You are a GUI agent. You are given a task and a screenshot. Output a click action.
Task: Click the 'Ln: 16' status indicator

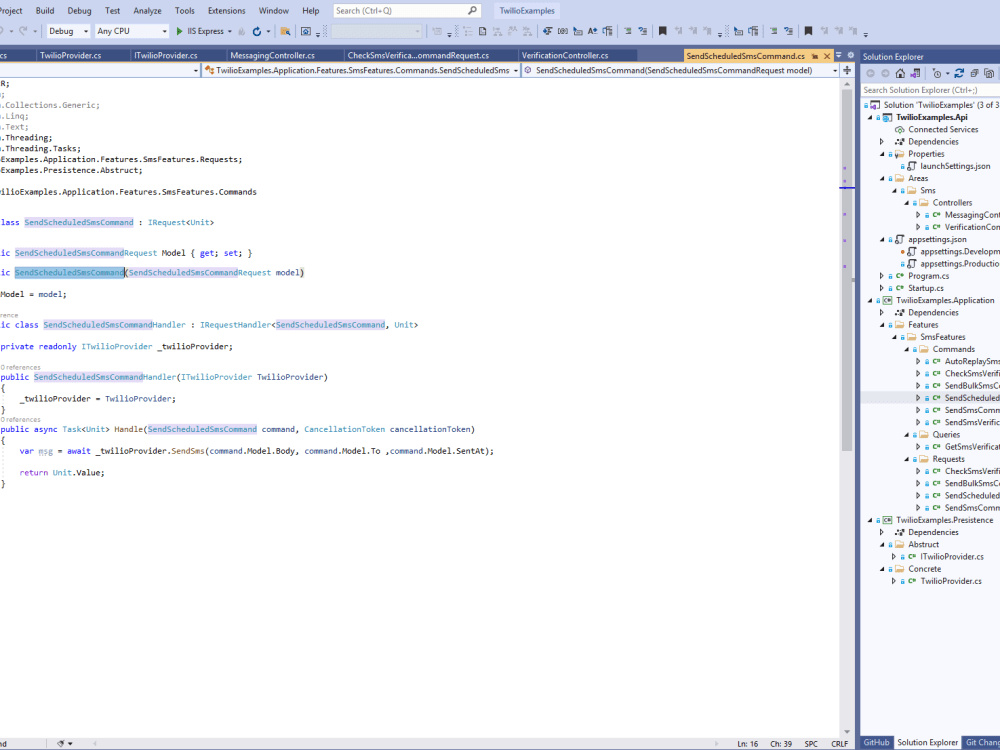747,744
